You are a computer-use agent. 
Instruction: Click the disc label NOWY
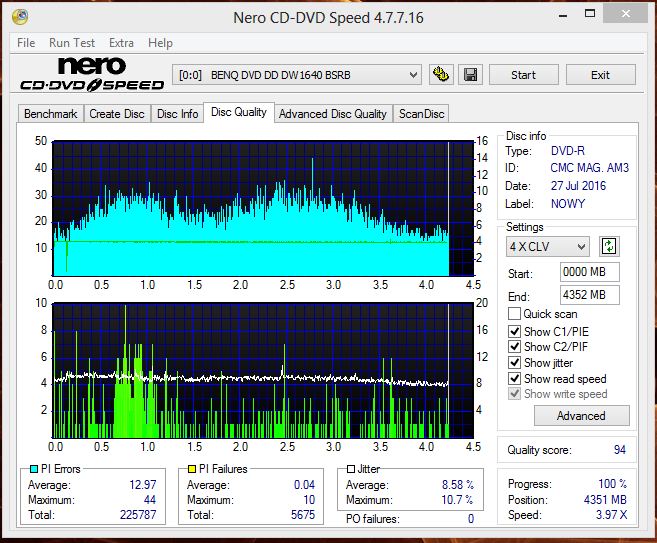click(568, 204)
